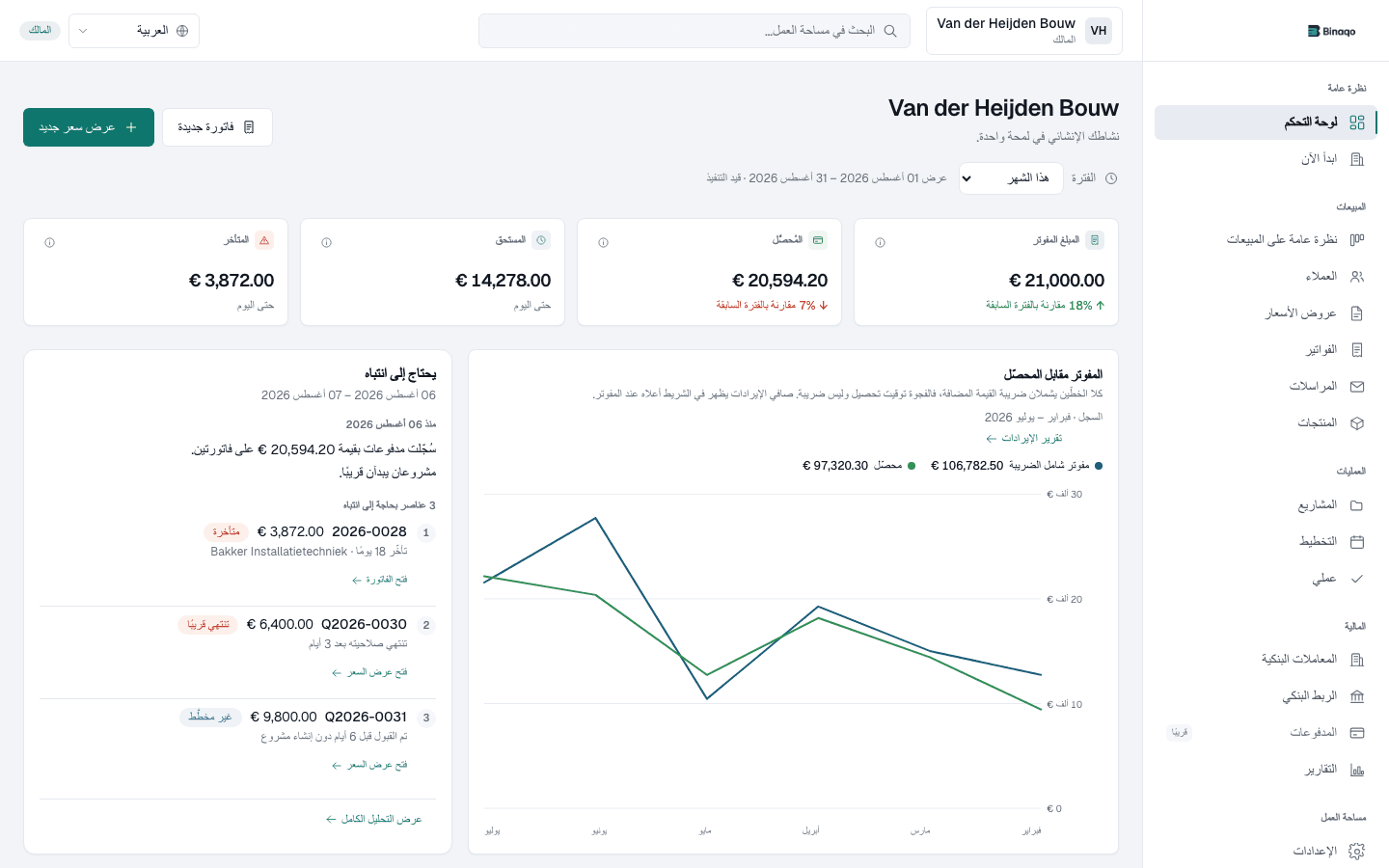This screenshot has height=868, width=1389.
Task: Click the € 14,278.00 outstanding value
Action: coord(503,281)
